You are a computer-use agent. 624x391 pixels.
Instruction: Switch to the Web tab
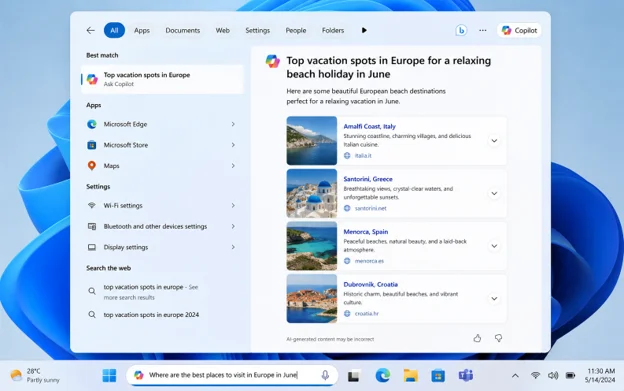pyautogui.click(x=222, y=30)
